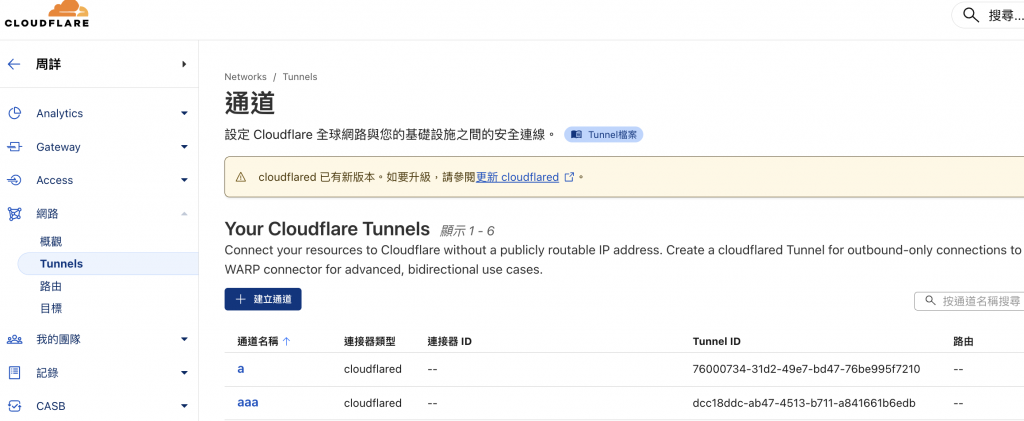The width and height of the screenshot is (1024, 421).
Task: Click the 顯示 1 - 6 count text
Action: click(468, 230)
